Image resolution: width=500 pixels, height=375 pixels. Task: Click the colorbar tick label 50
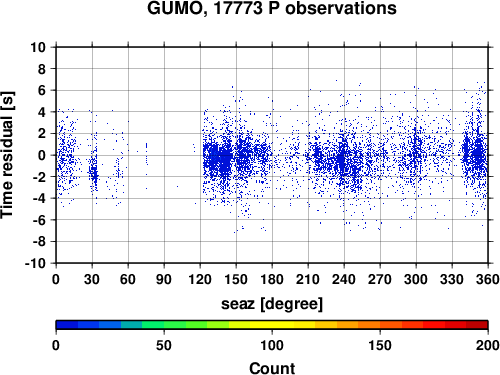tap(164, 345)
